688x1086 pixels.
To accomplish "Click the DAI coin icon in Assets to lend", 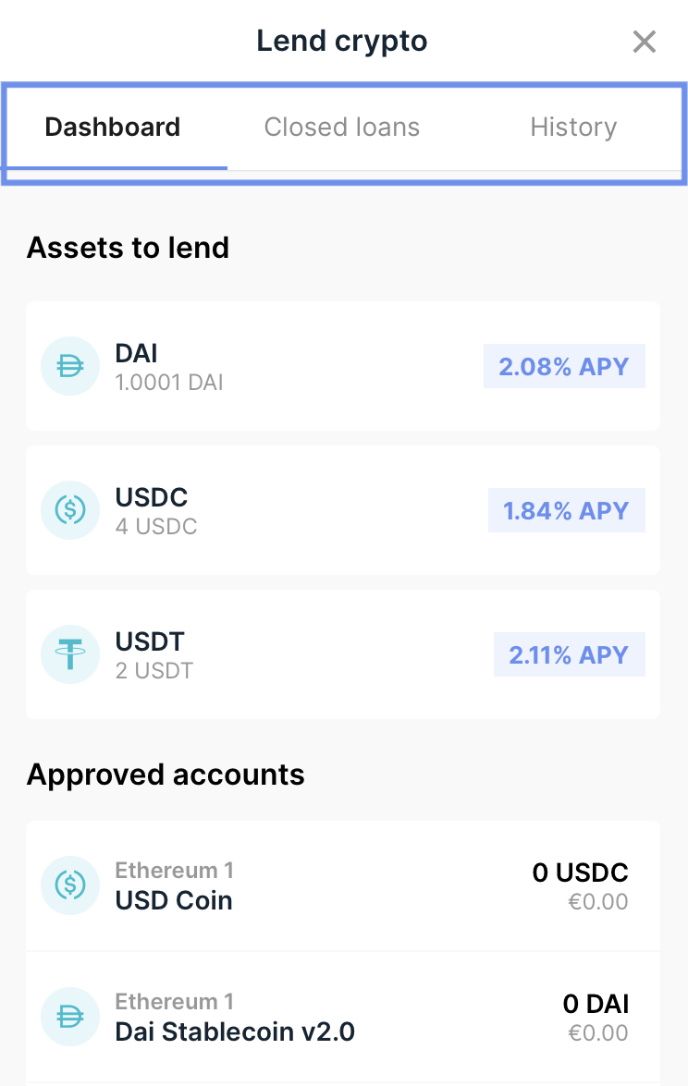I will tap(70, 366).
